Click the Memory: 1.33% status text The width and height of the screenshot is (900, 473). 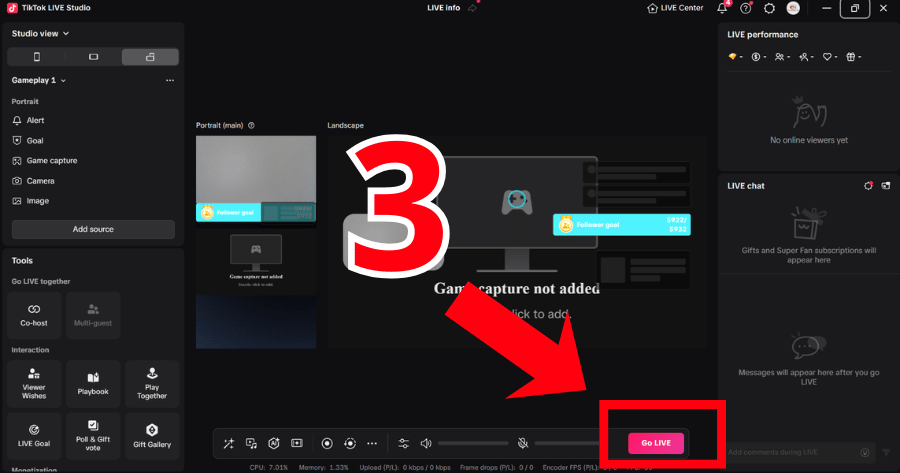324,467
